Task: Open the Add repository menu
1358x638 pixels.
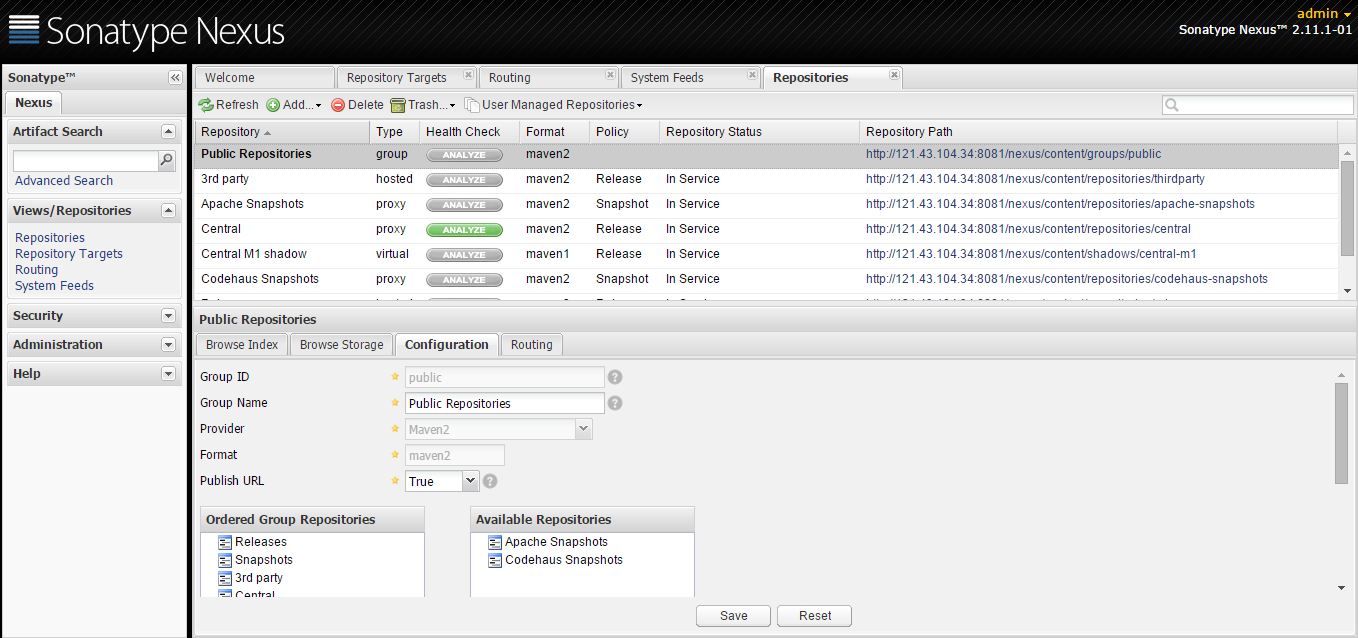Action: point(294,105)
